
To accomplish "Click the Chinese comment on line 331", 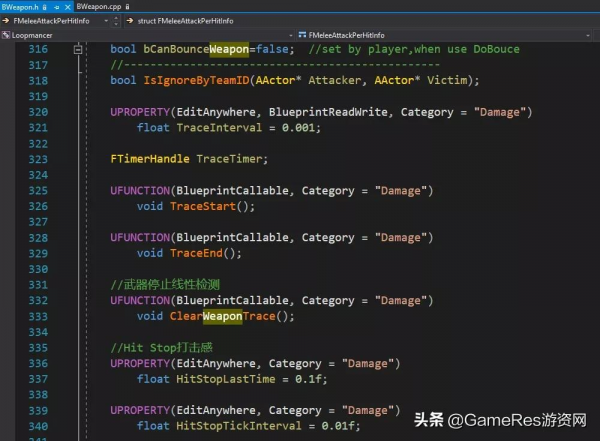I will (x=165, y=284).
